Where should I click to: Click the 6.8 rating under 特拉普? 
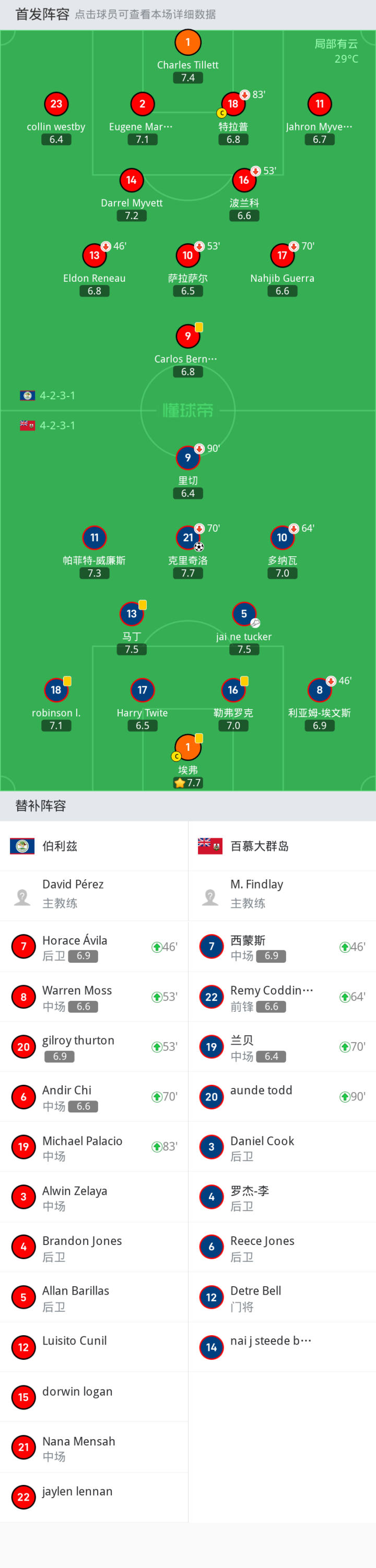click(x=233, y=139)
